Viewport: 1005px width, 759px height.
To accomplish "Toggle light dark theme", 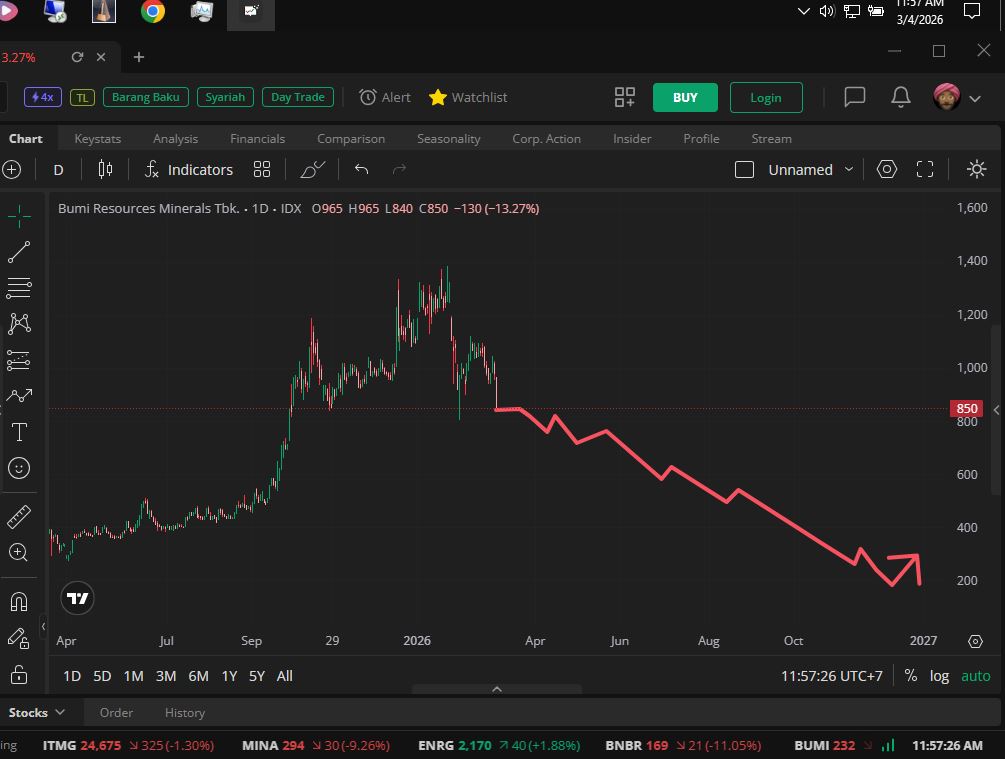I will point(976,169).
